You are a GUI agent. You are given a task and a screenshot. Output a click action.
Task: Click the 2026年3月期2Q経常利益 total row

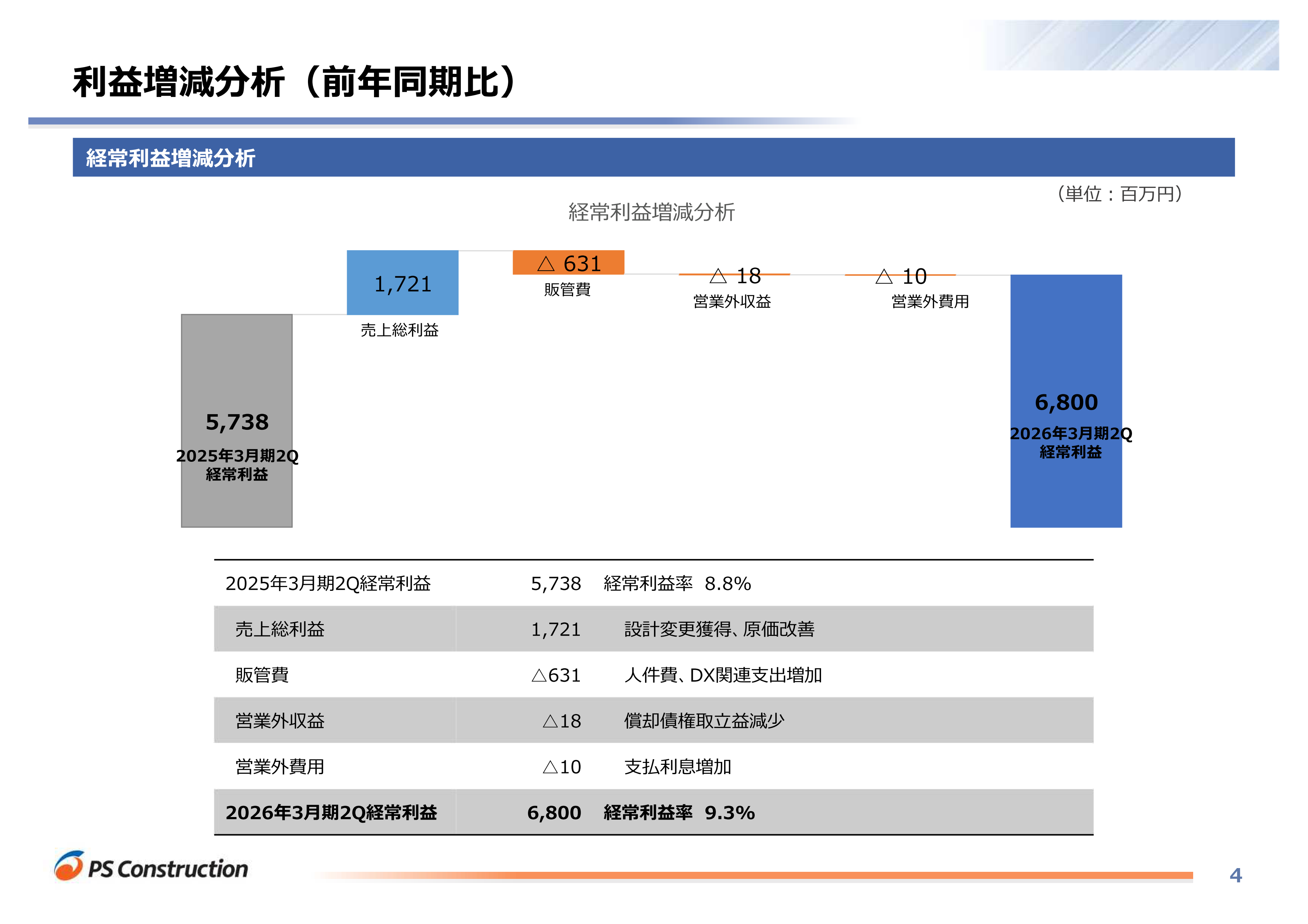point(331,813)
